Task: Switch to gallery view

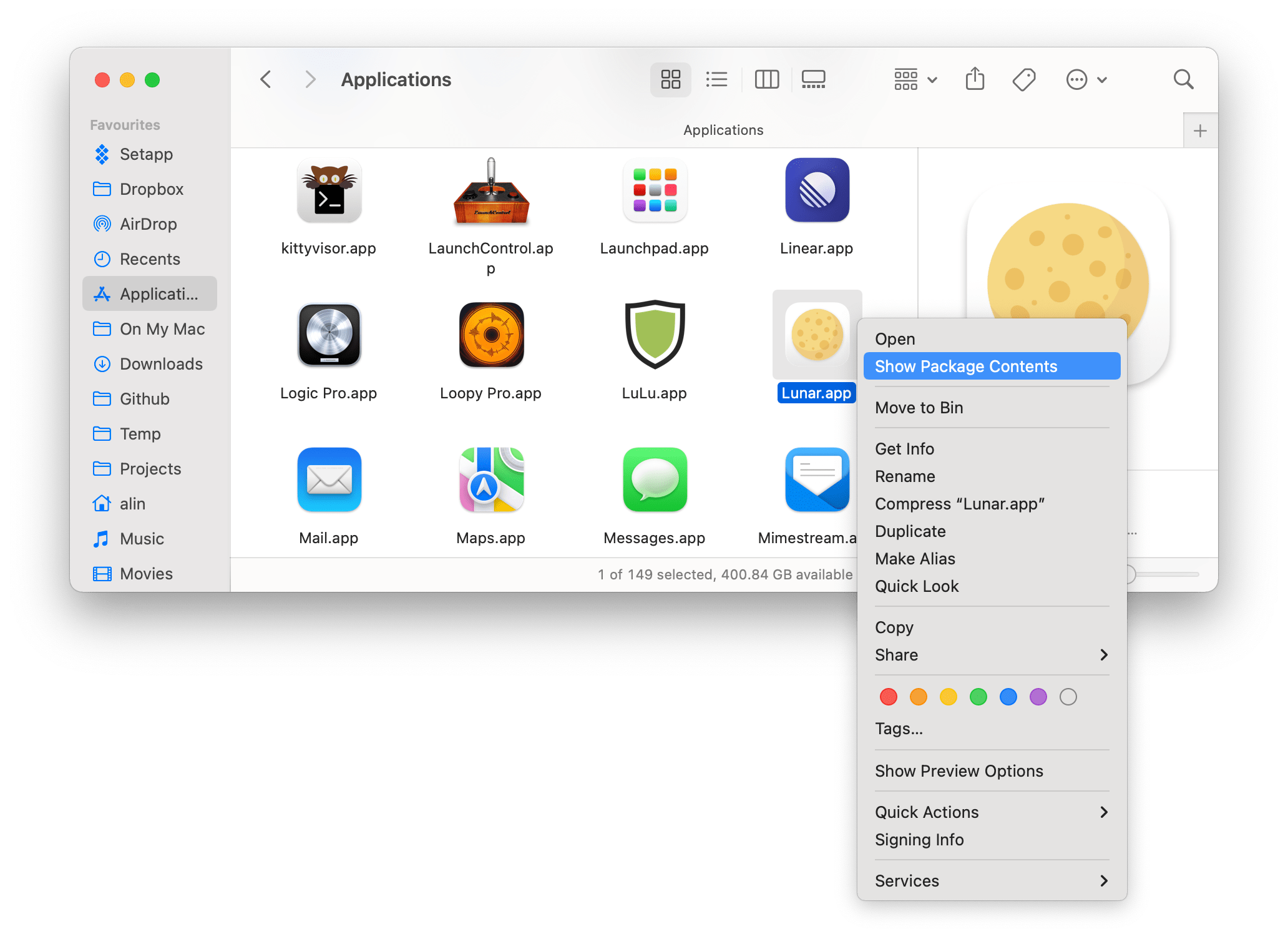Action: [813, 79]
